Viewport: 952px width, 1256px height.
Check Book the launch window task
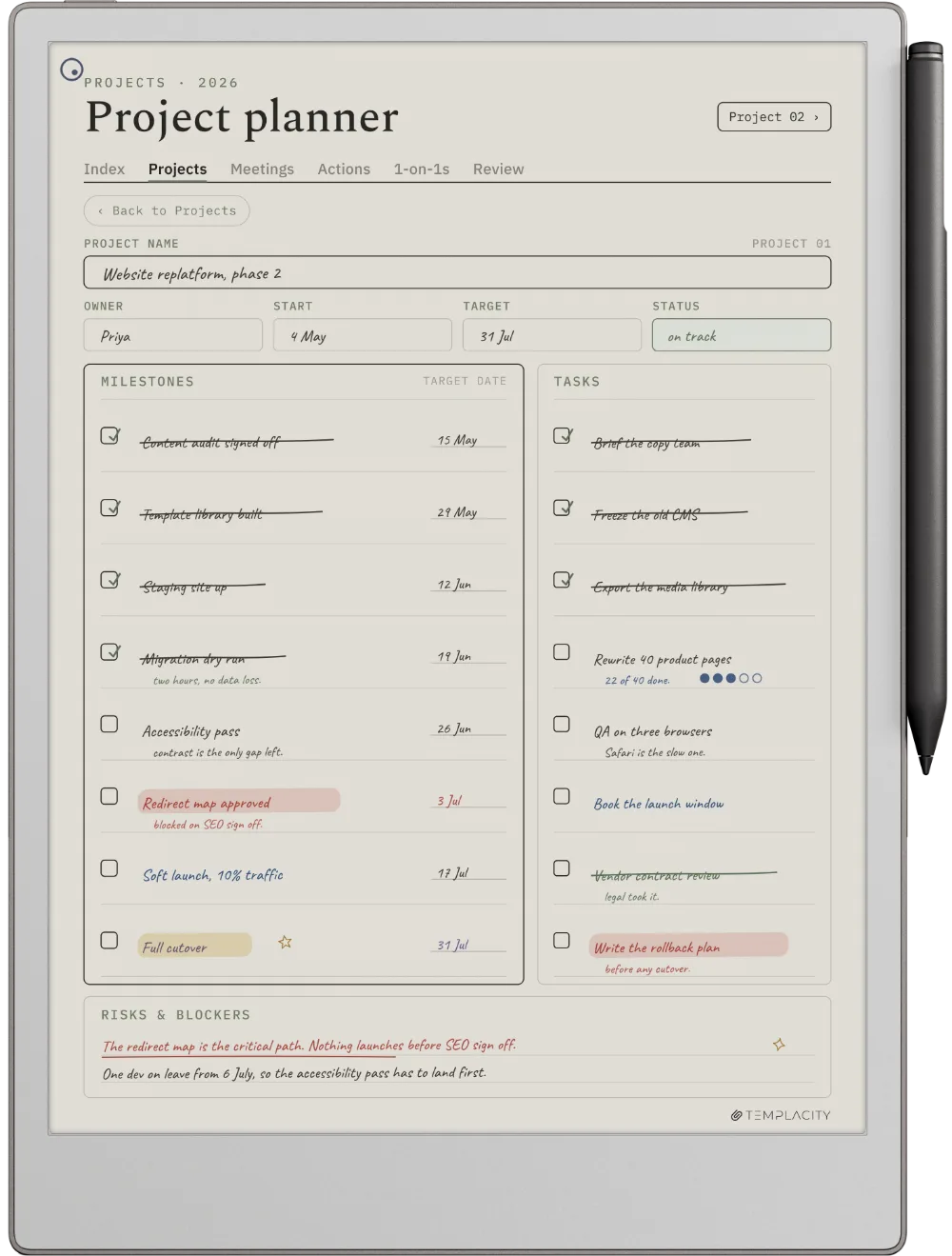[562, 796]
